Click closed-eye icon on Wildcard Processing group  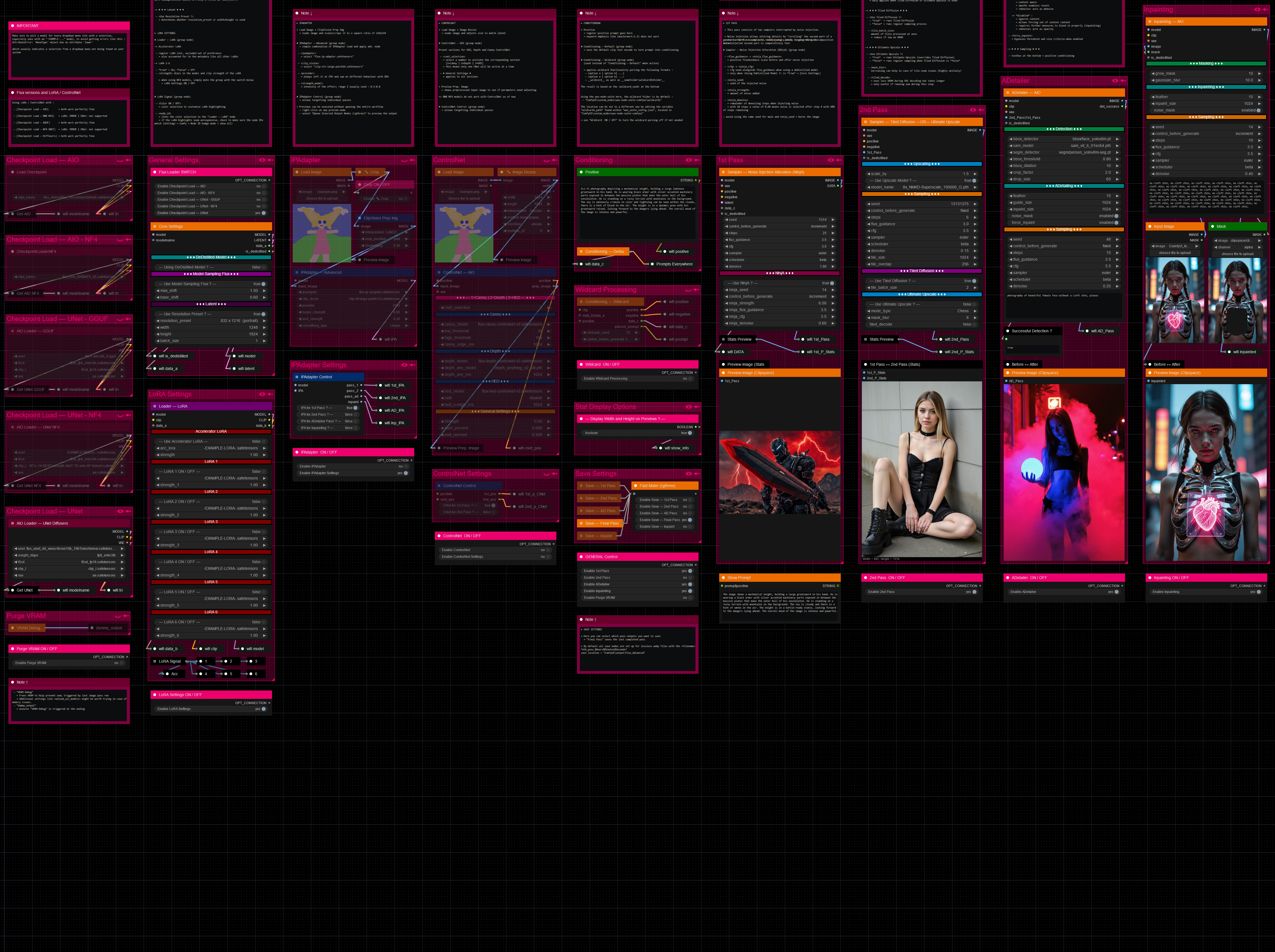pyautogui.click(x=689, y=290)
